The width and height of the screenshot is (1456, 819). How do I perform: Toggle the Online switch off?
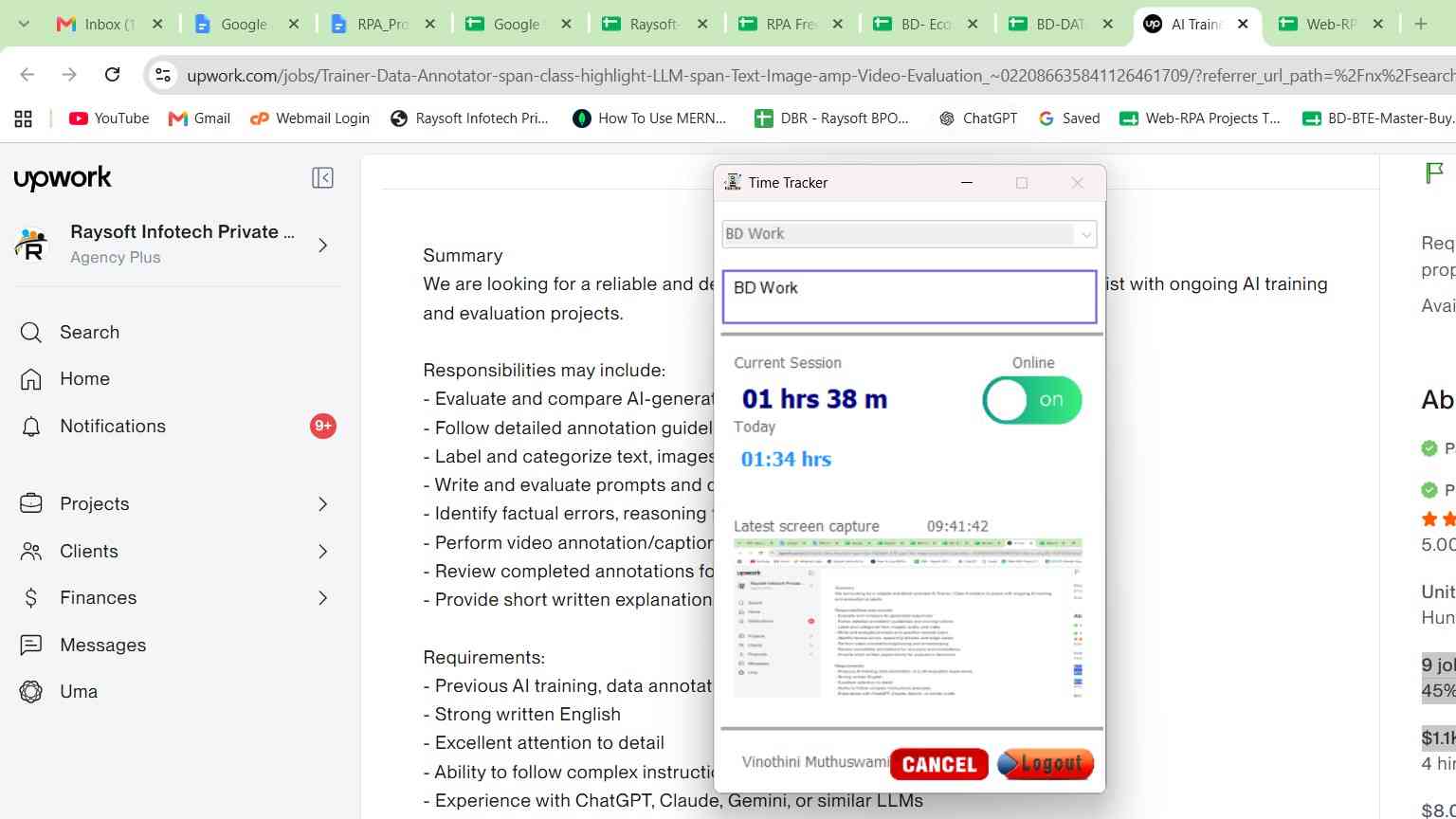[1032, 400]
